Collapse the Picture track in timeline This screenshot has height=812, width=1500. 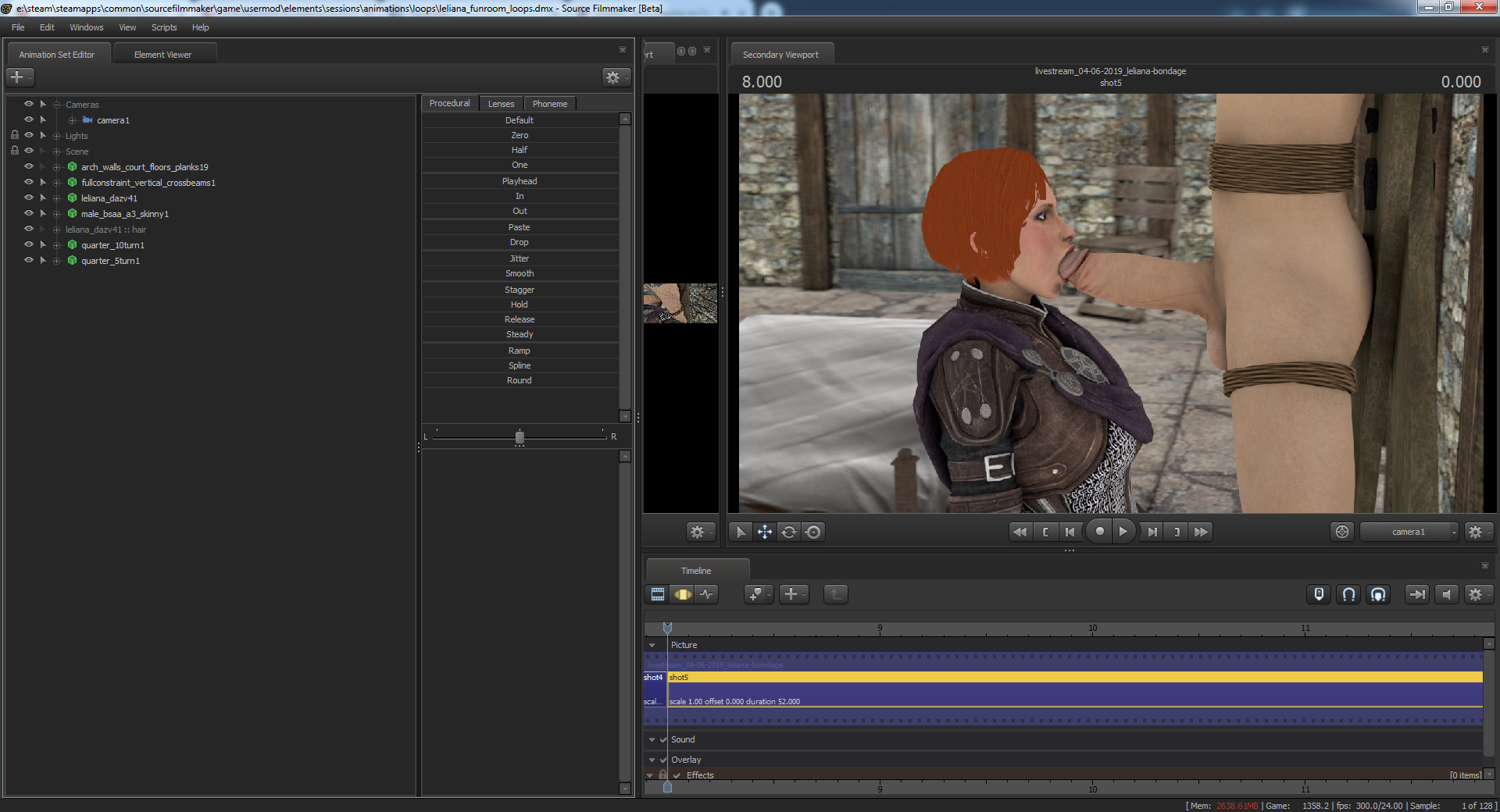pos(652,645)
